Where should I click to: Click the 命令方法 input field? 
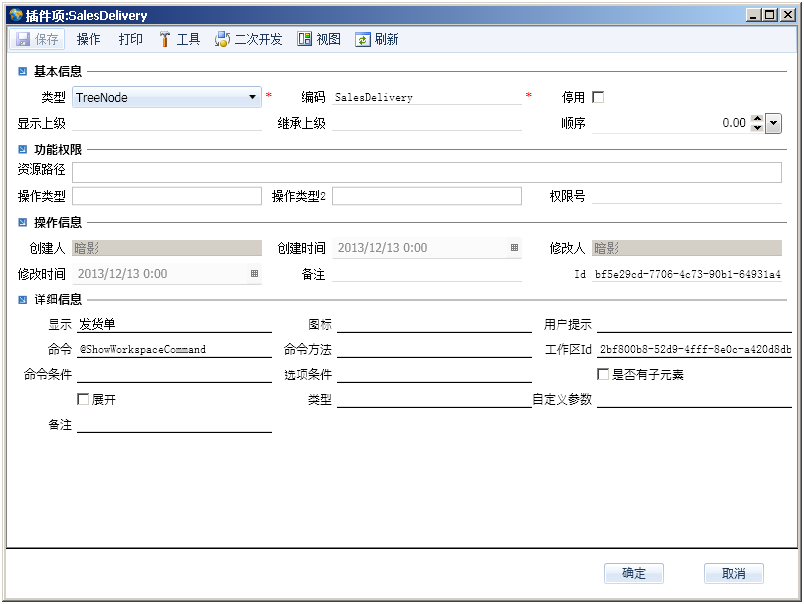point(434,349)
